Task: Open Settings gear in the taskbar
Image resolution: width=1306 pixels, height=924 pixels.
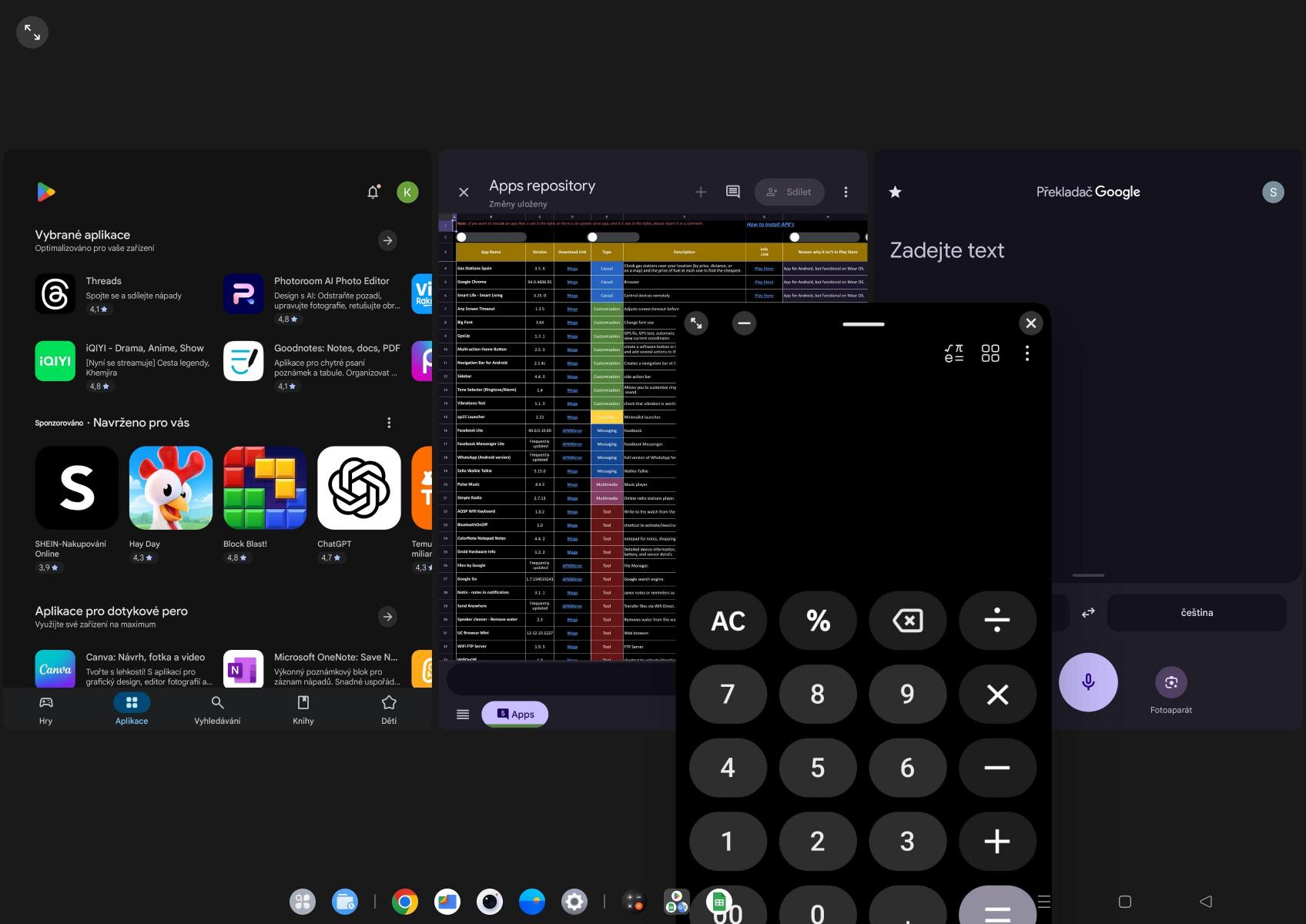Action: click(x=574, y=901)
